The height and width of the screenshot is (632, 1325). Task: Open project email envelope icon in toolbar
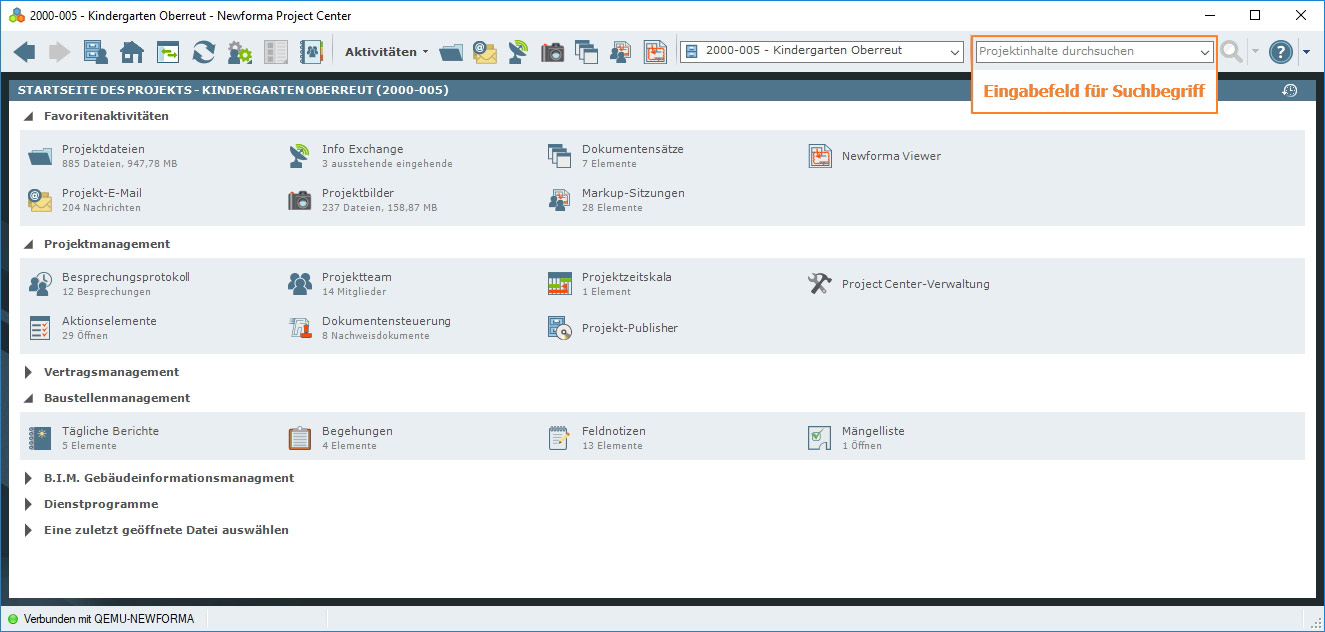485,52
